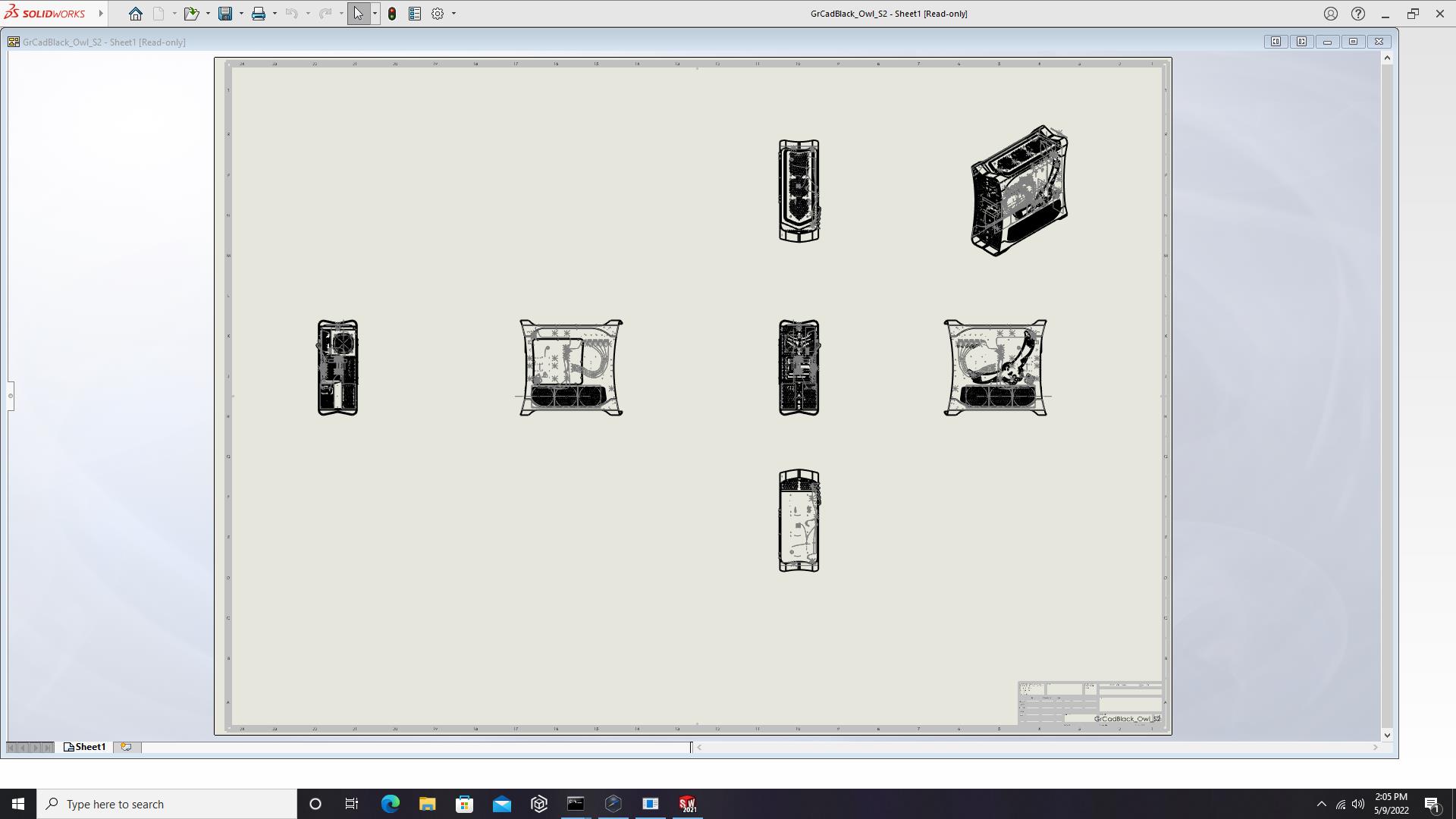Select the drawing view with curved hose
The height and width of the screenshot is (819, 1456).
point(996,368)
